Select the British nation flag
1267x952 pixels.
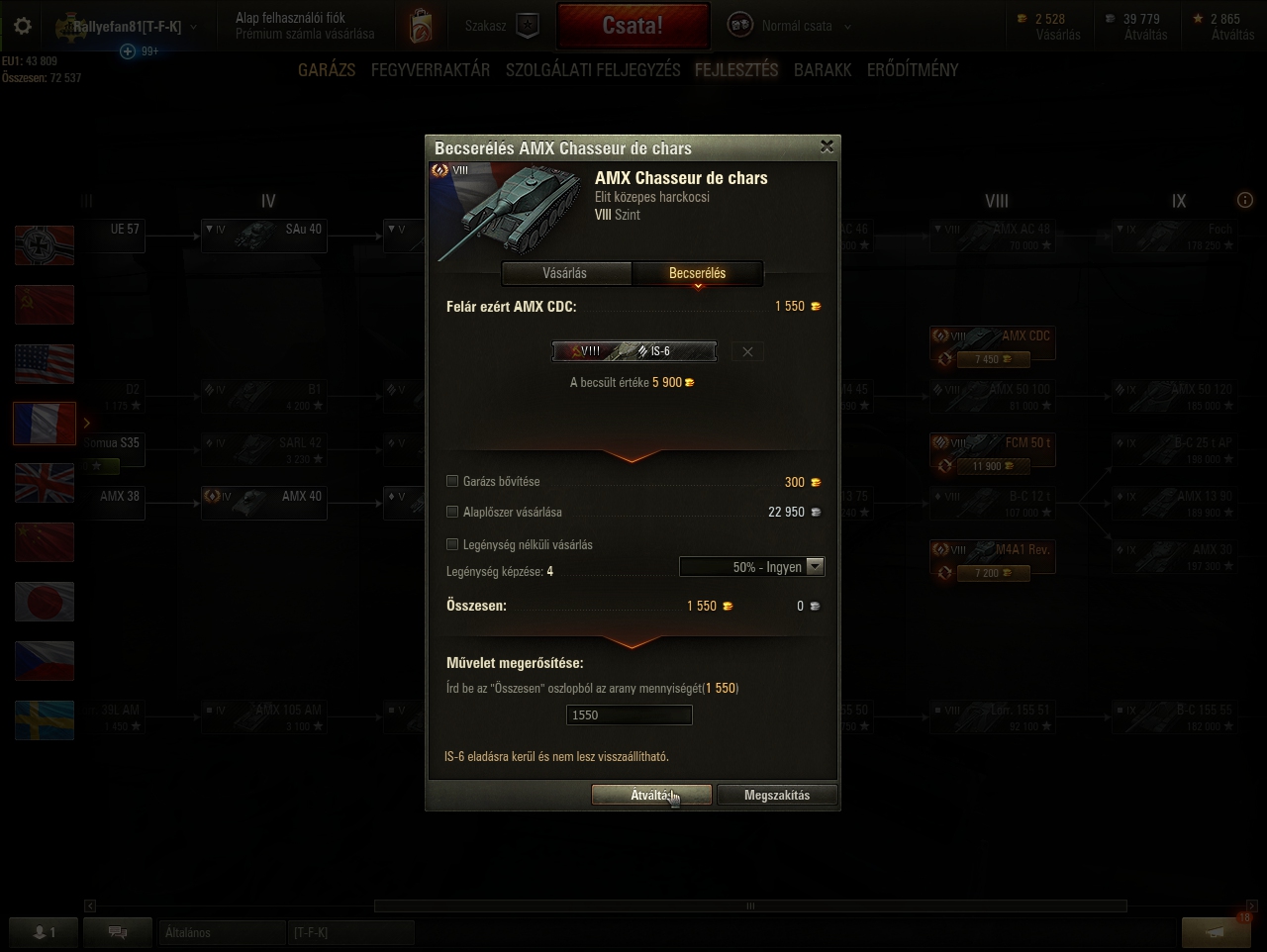[x=45, y=483]
